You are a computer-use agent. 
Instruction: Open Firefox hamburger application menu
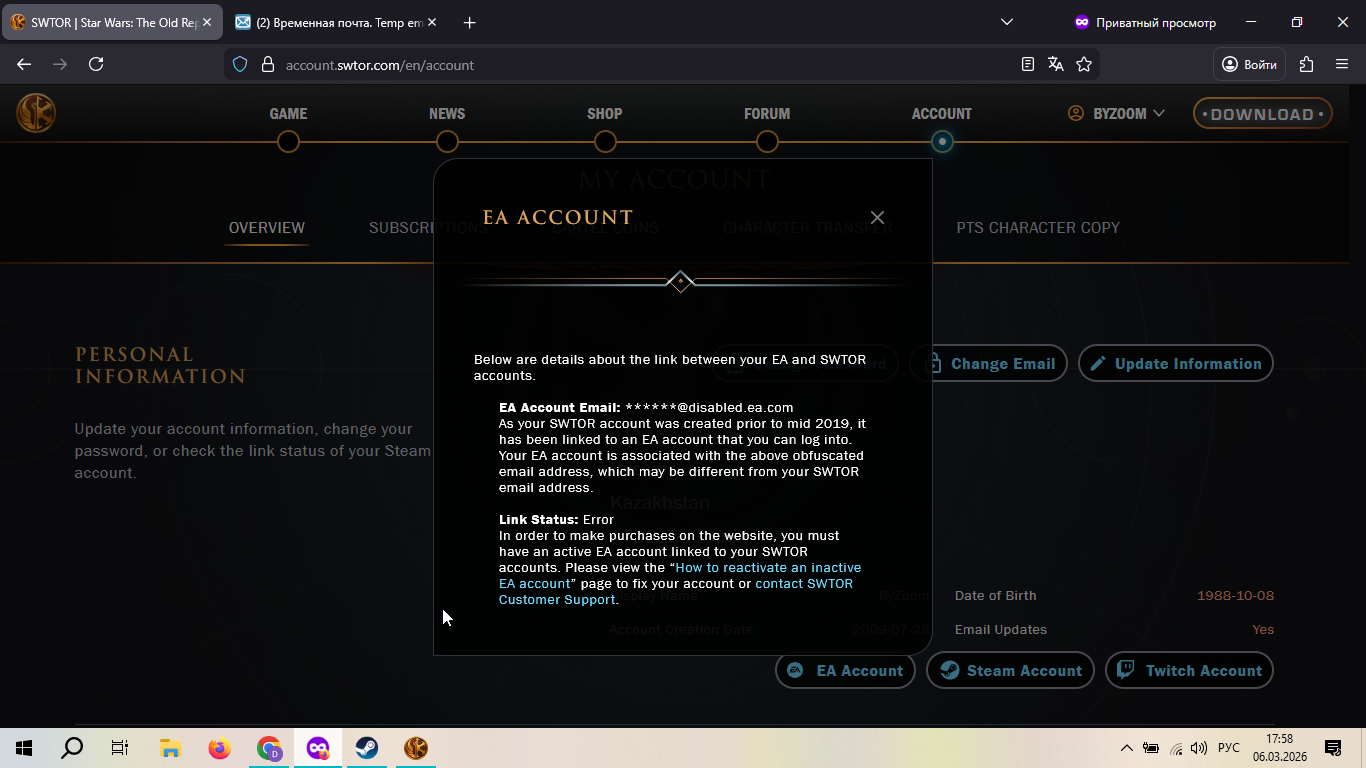[x=1342, y=64]
